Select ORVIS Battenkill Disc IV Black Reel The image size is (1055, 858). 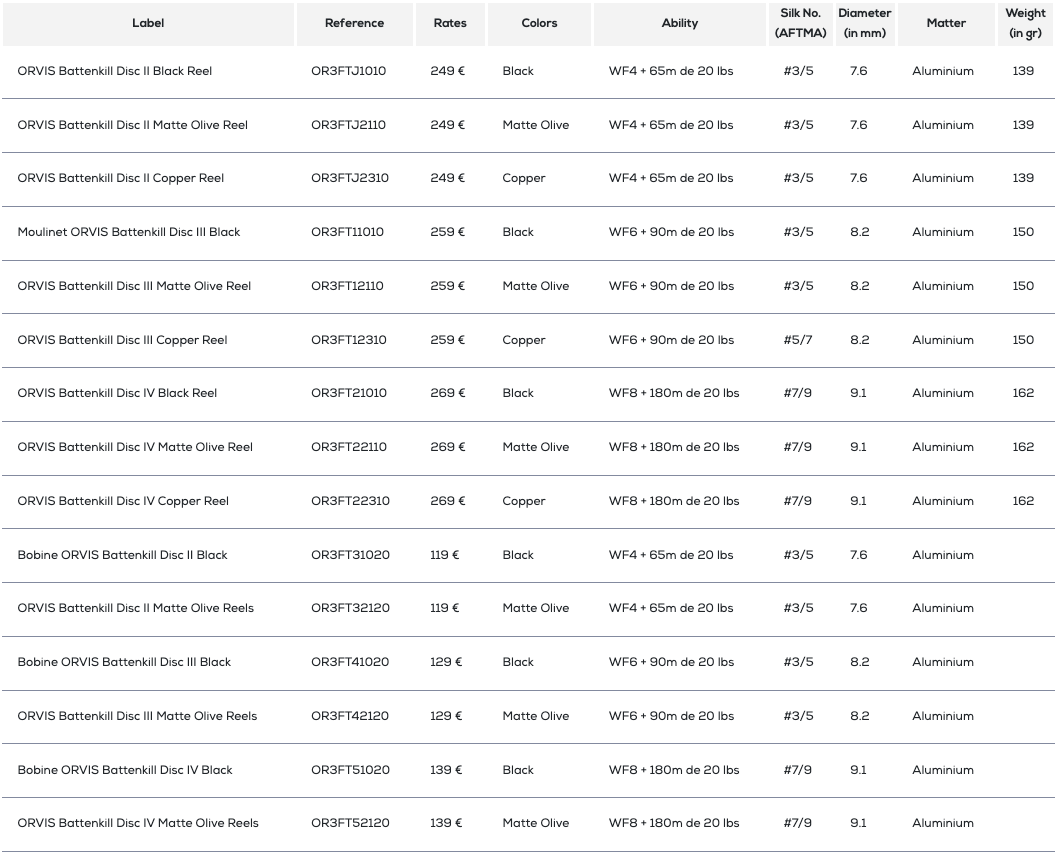[x=117, y=393]
